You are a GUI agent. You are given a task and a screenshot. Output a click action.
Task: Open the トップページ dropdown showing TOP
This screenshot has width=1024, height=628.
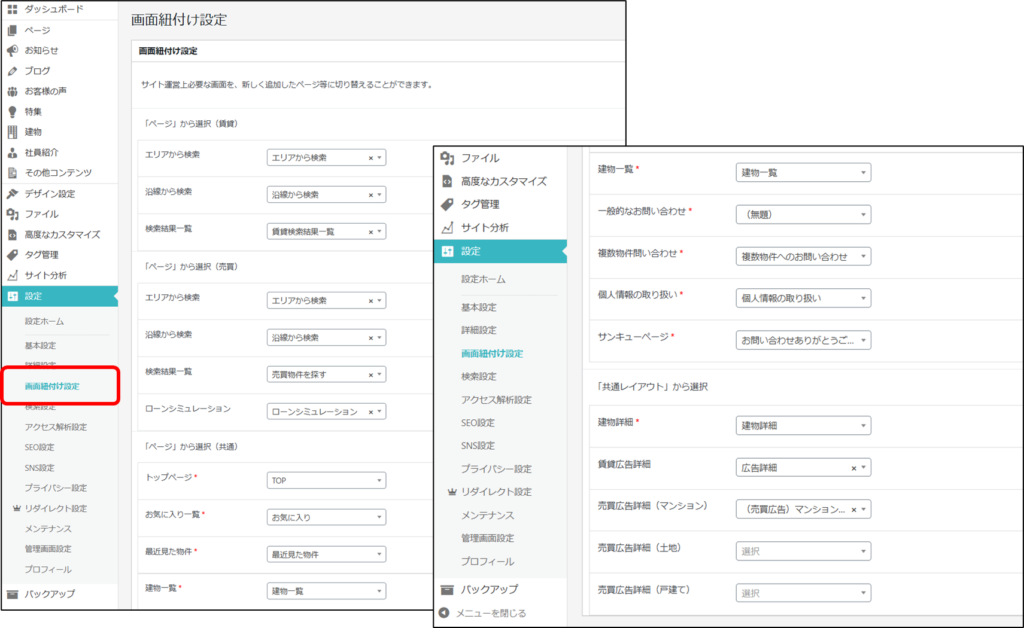coord(326,480)
